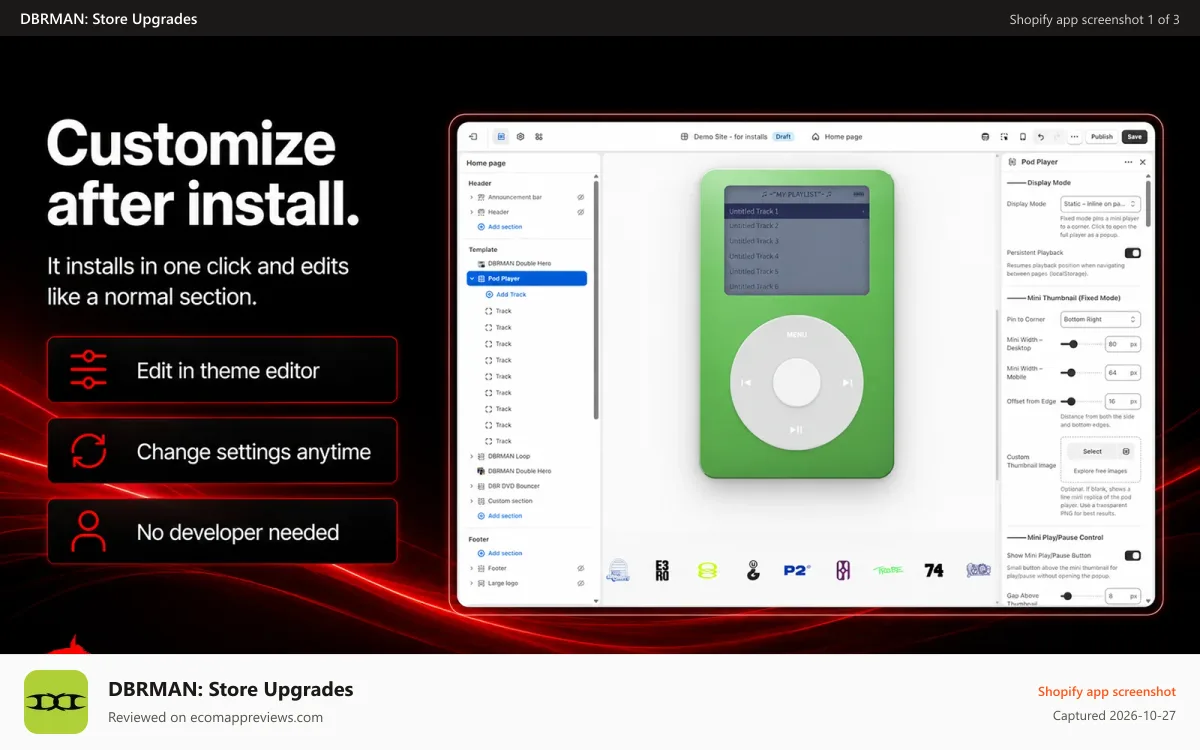This screenshot has width=1200, height=750.
Task: Click the left sidebar scrollbar
Action: coord(596,300)
